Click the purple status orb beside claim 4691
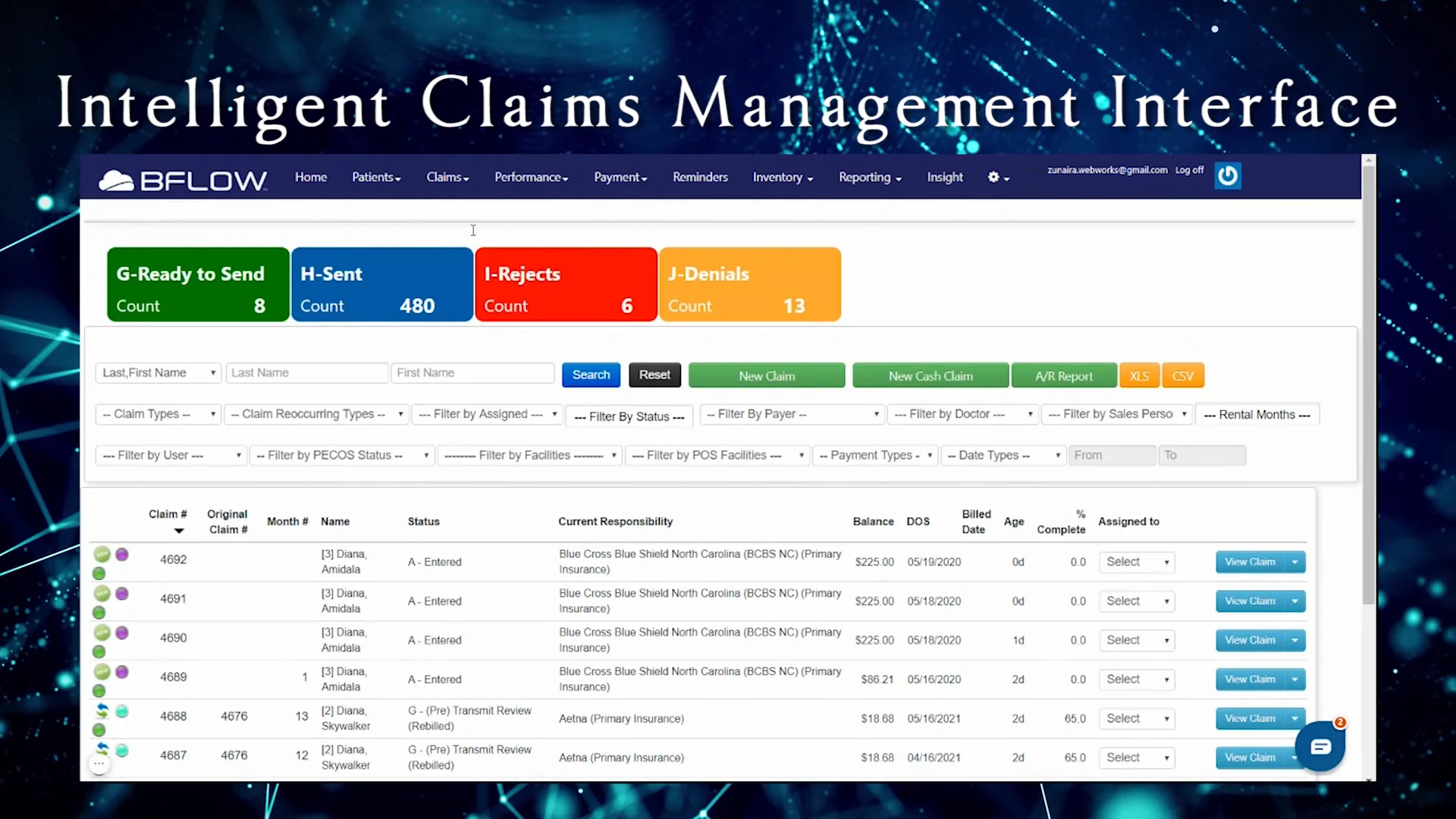Screen dimensions: 1456x819 (x=121, y=593)
